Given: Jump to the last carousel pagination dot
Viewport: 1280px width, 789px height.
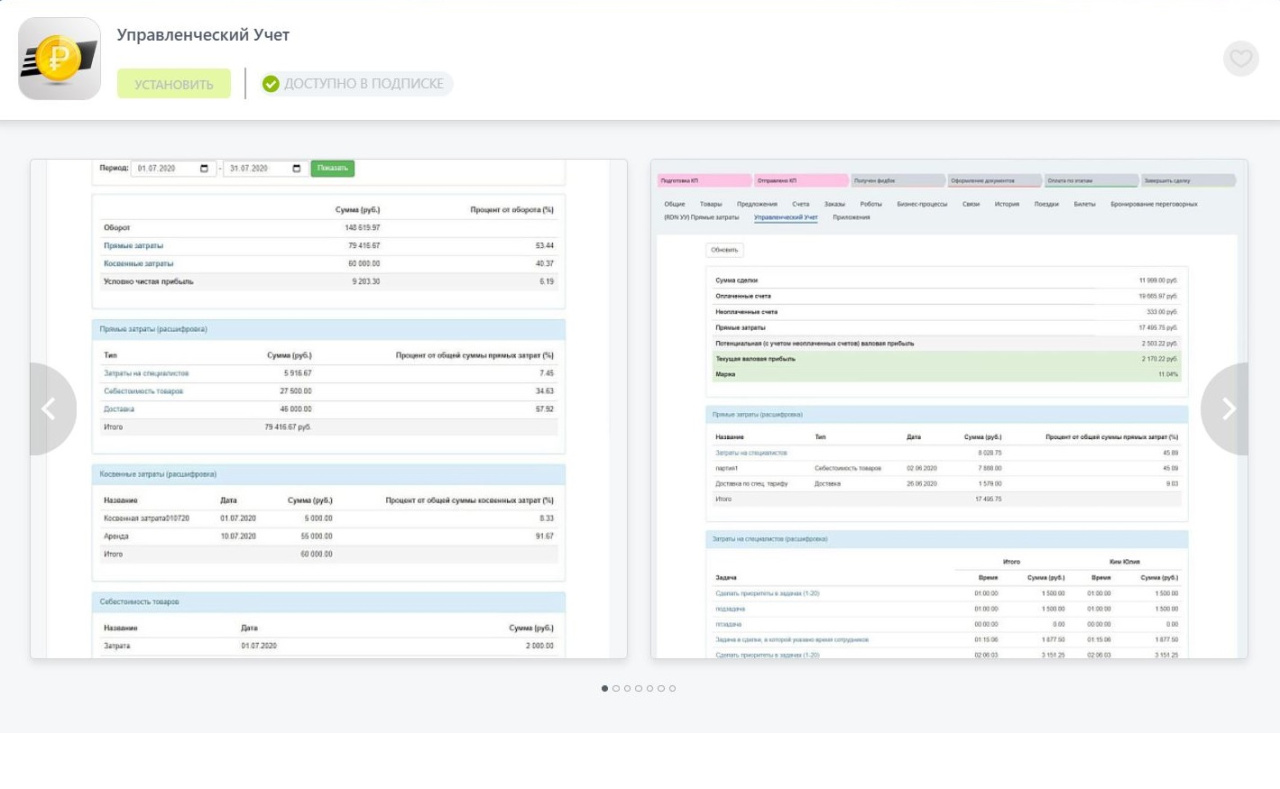Looking at the screenshot, I should (x=672, y=688).
